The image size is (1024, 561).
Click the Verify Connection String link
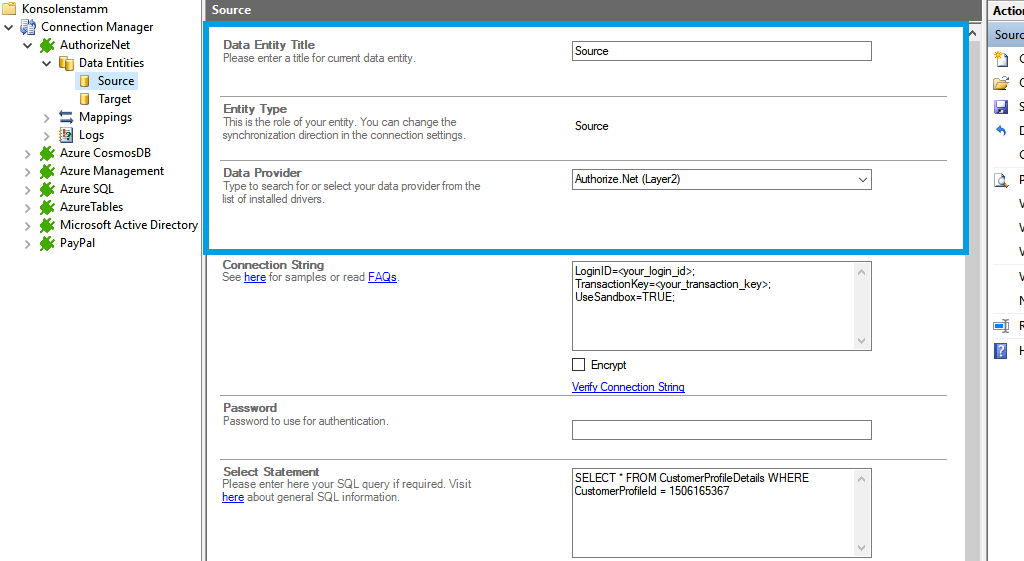tap(628, 387)
